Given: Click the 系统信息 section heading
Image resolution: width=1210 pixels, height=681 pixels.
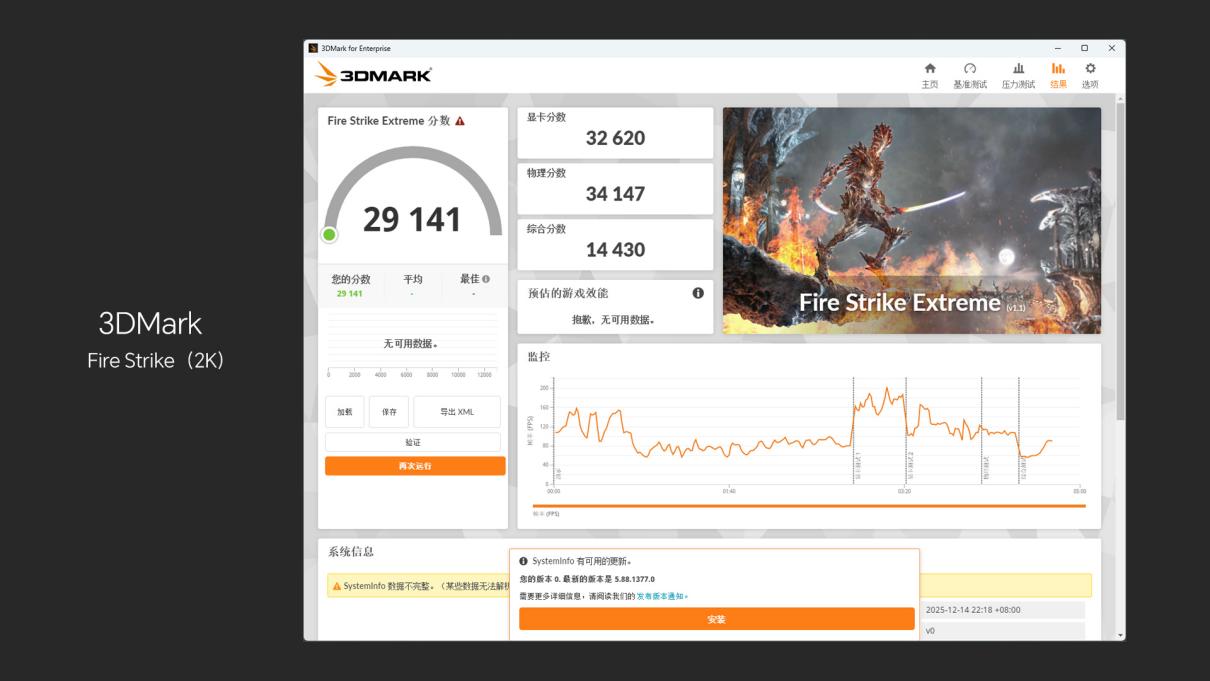Looking at the screenshot, I should coord(351,552).
